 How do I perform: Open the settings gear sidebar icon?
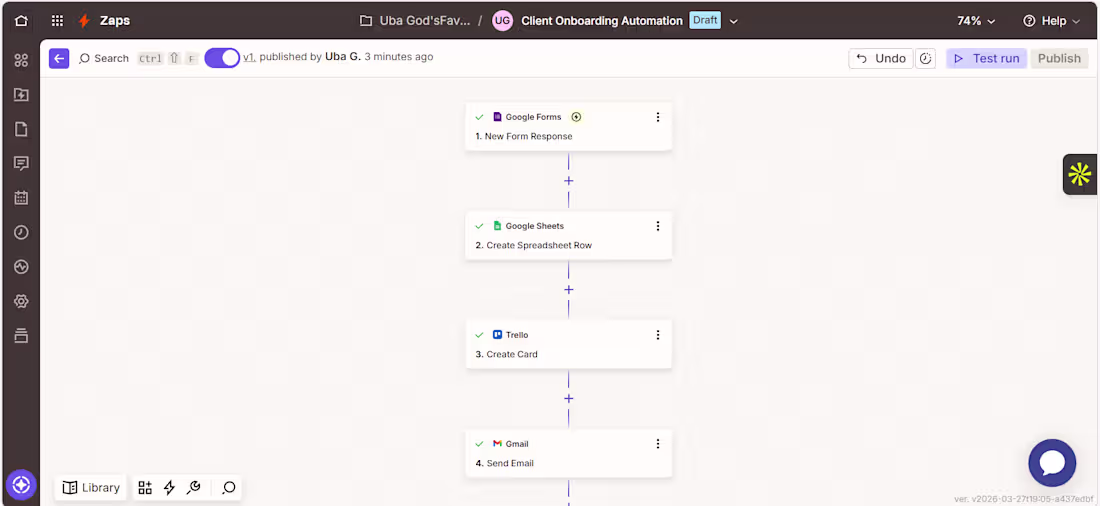click(x=21, y=301)
